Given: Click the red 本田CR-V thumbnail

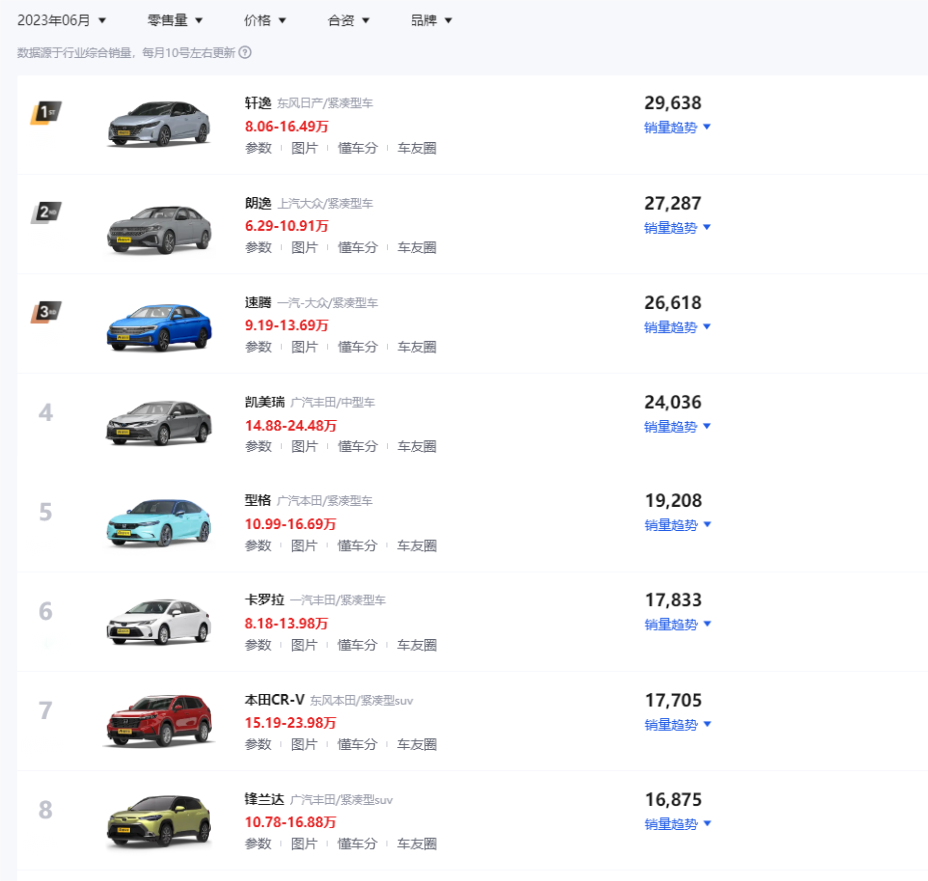Looking at the screenshot, I should tap(159, 721).
